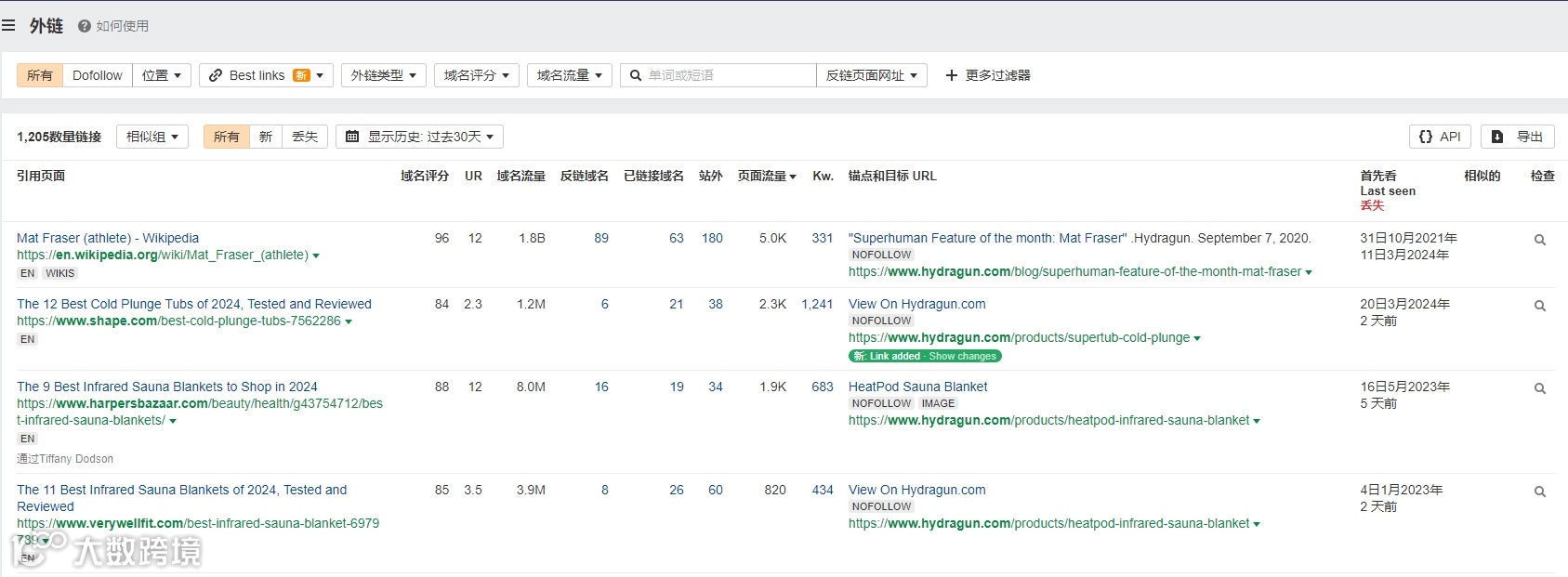The height and width of the screenshot is (577, 1568).
Task: Open the 域名流量 filter dropdown
Action: click(570, 75)
